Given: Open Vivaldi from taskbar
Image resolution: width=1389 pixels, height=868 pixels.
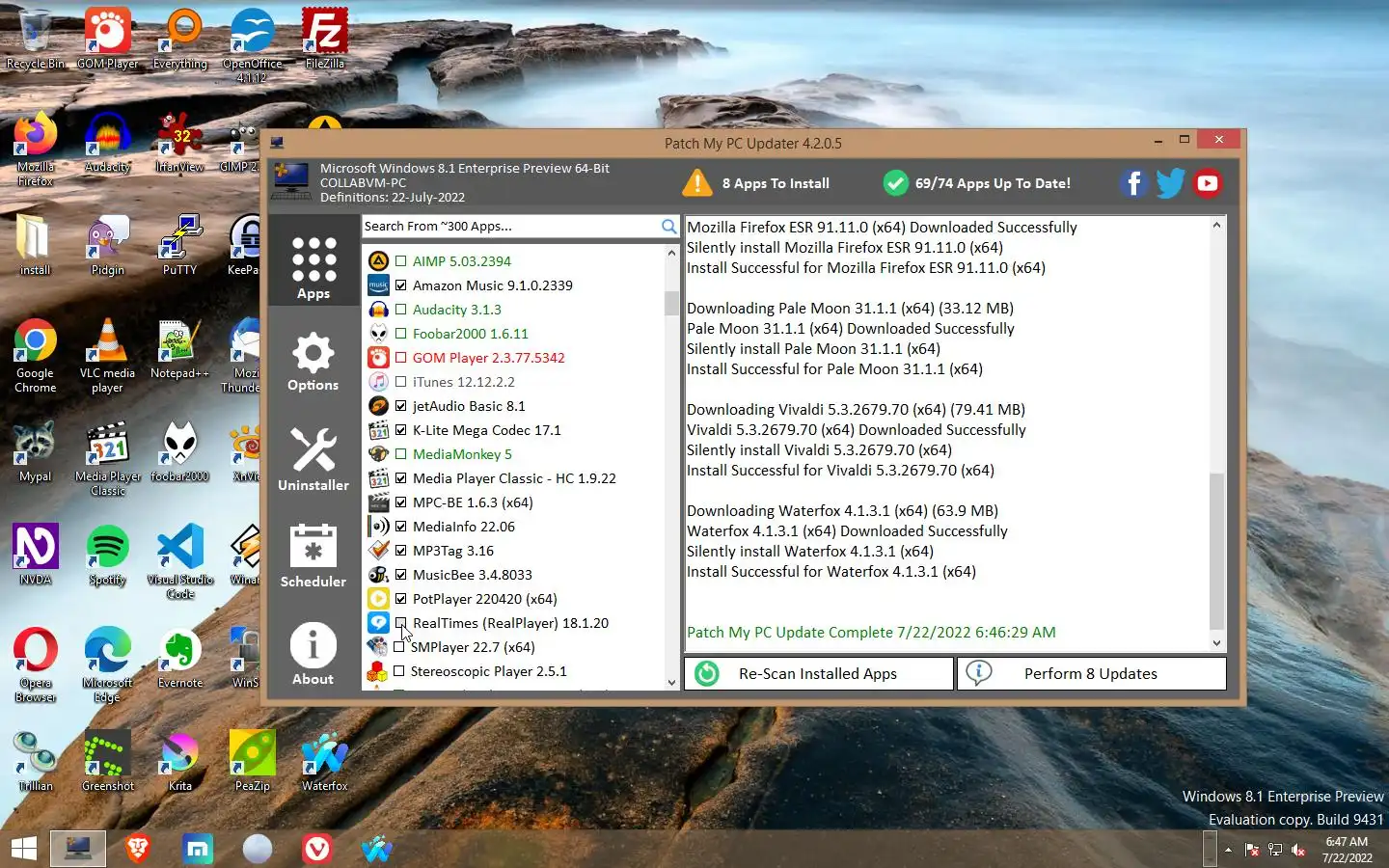Looking at the screenshot, I should click(x=316, y=849).
